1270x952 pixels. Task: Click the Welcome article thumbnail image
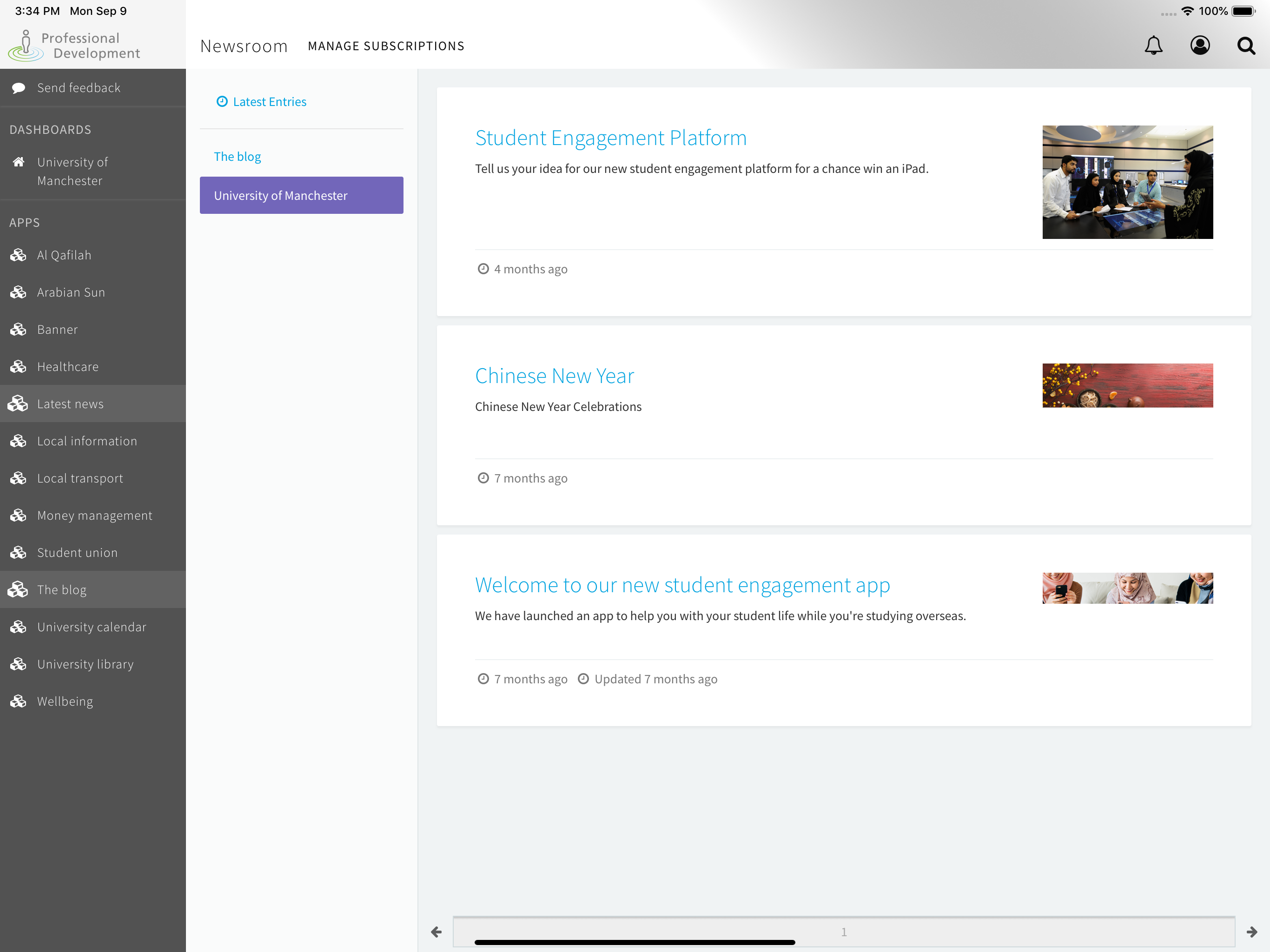tap(1128, 588)
